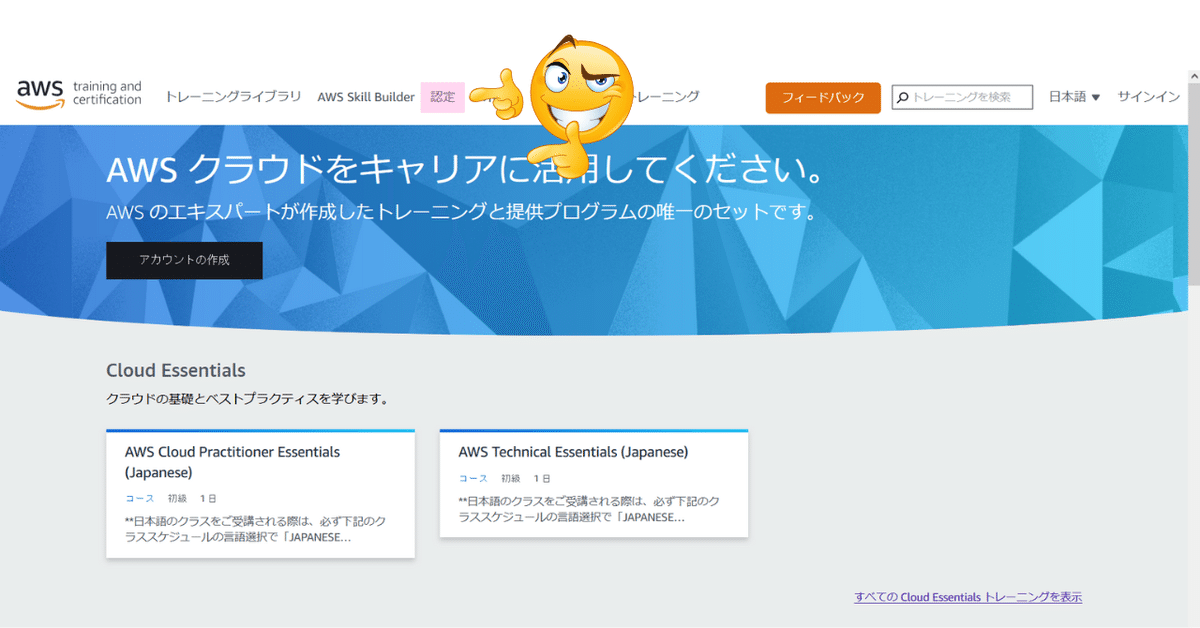Image resolution: width=1200 pixels, height=628 pixels.
Task: Click the Technical Essentials card description text
Action: coord(589,509)
